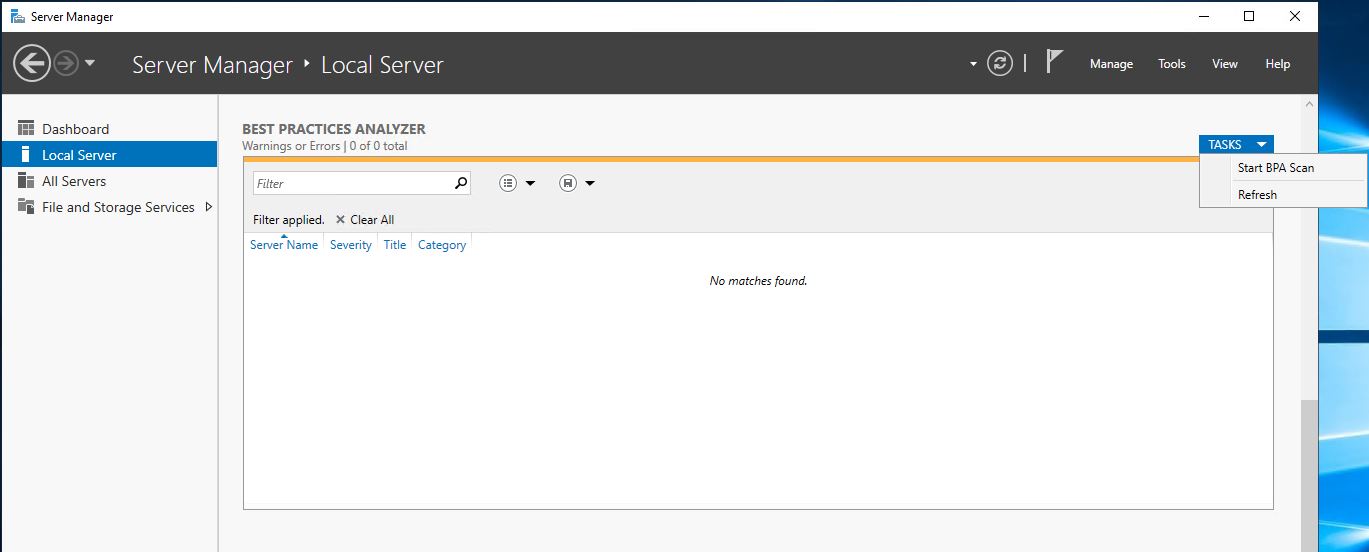Select Local Server in the sidebar

(109, 155)
